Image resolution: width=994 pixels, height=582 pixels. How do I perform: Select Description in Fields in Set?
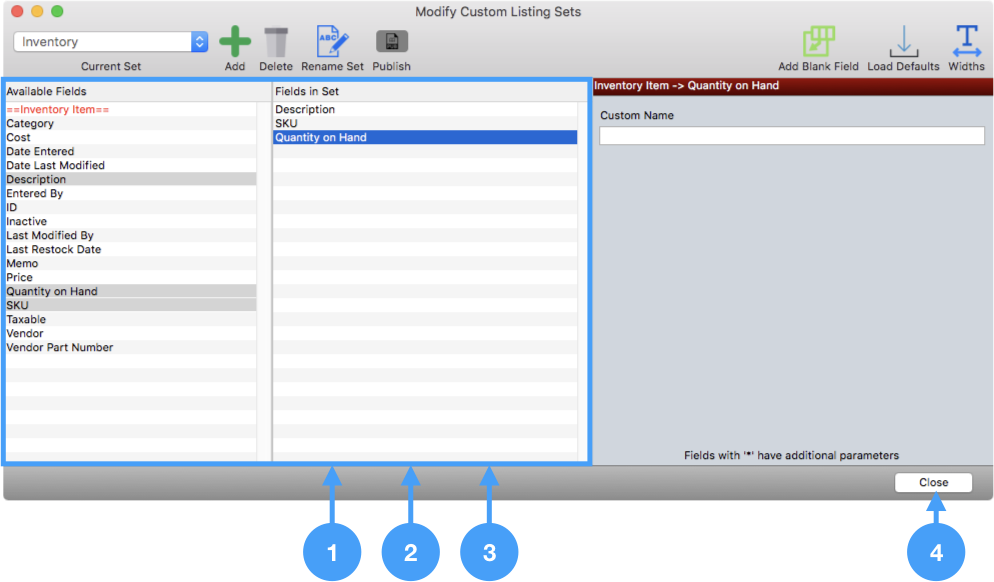click(305, 110)
